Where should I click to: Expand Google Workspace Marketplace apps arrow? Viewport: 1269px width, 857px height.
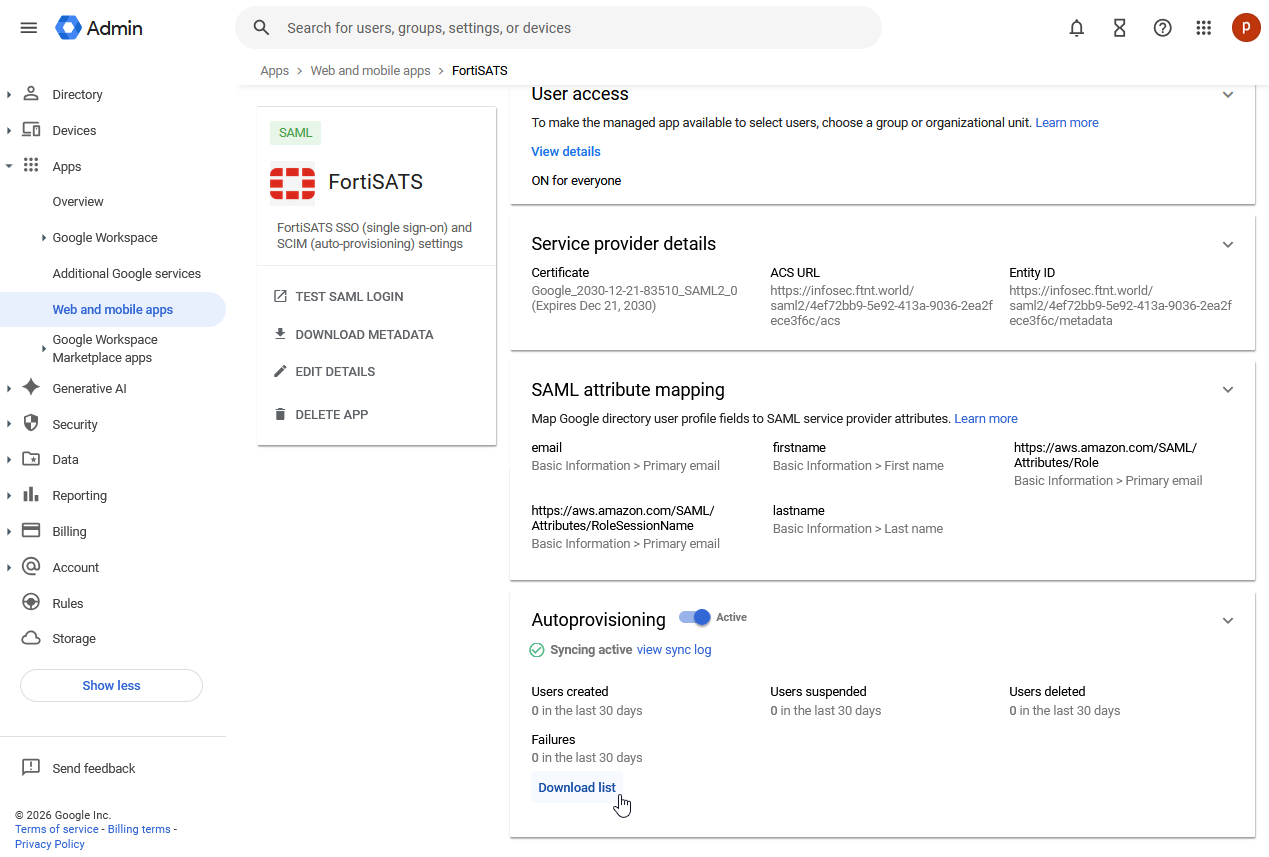44,348
